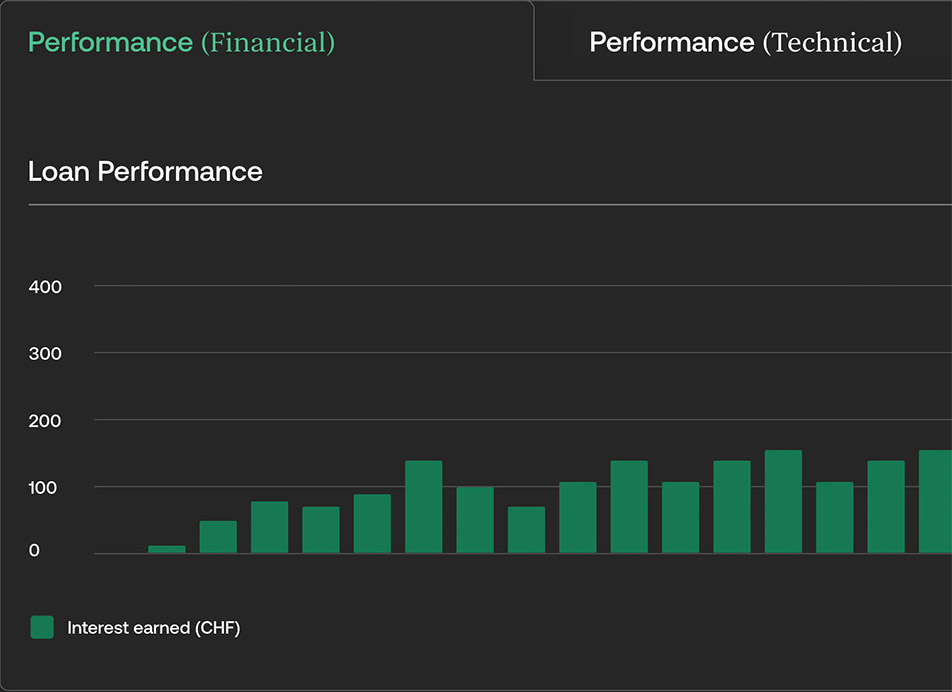Click the tenth bar from the left
Image resolution: width=952 pixels, height=692 pixels.
pos(629,507)
